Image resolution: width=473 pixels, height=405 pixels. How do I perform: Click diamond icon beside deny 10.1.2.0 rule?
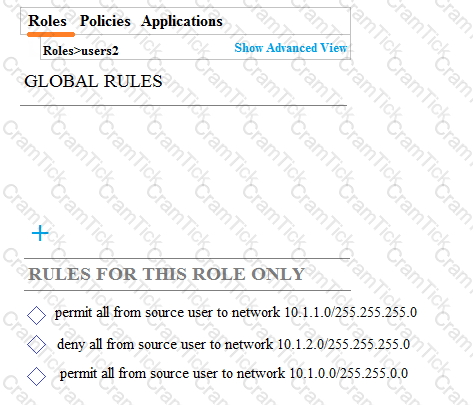pyautogui.click(x=36, y=344)
